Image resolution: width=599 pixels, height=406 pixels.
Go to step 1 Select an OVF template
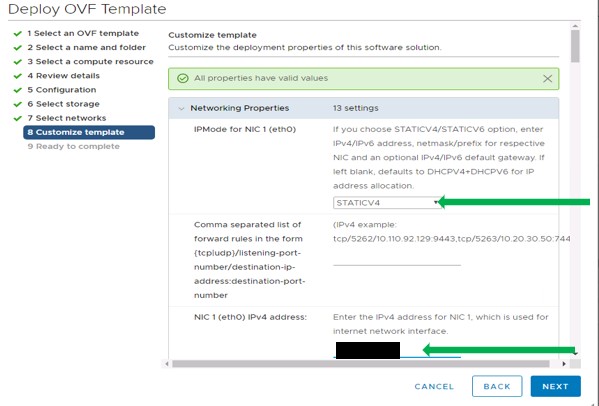(83, 34)
